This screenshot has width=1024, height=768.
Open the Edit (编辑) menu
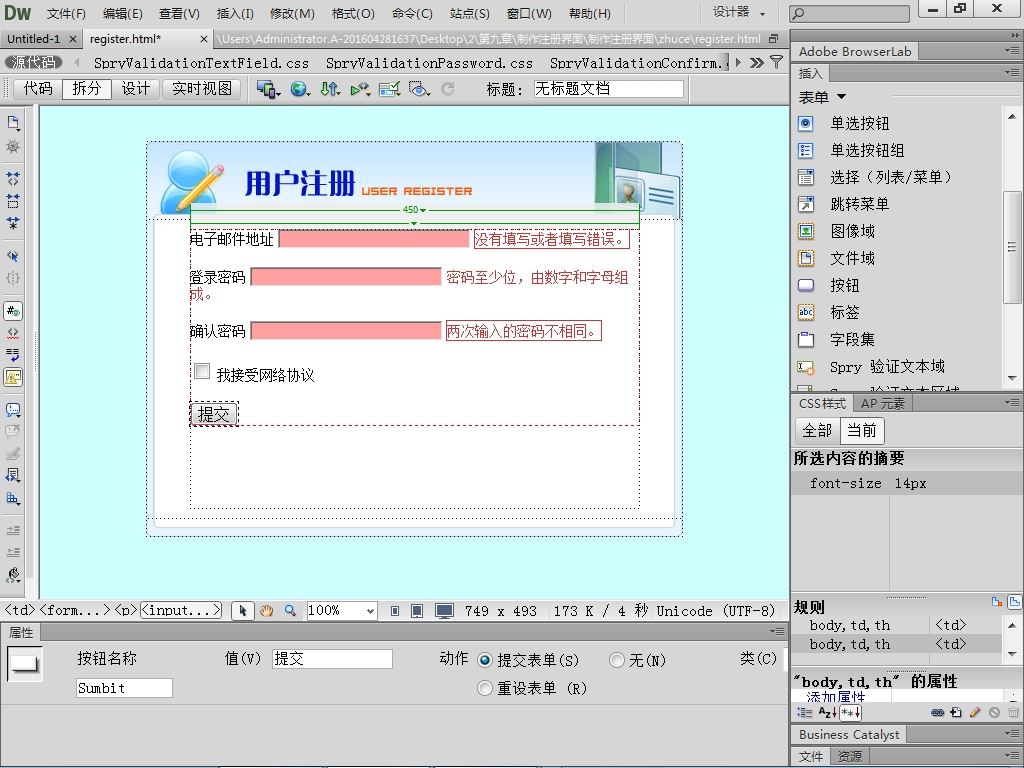[122, 13]
